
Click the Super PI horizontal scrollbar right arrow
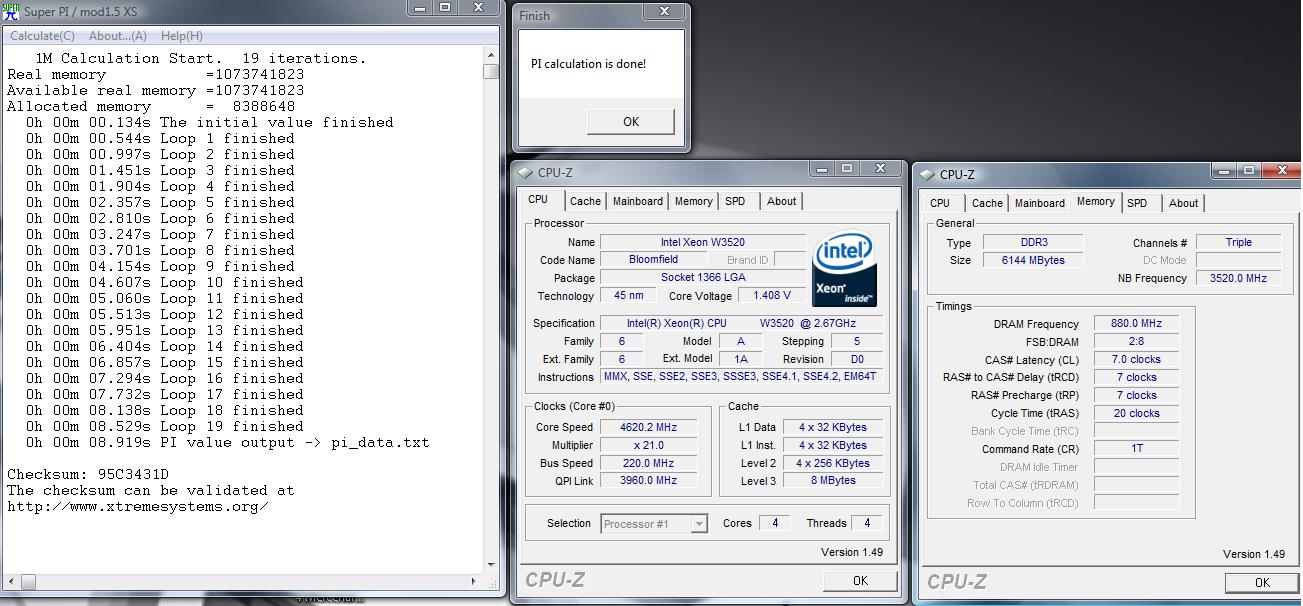pyautogui.click(x=475, y=581)
